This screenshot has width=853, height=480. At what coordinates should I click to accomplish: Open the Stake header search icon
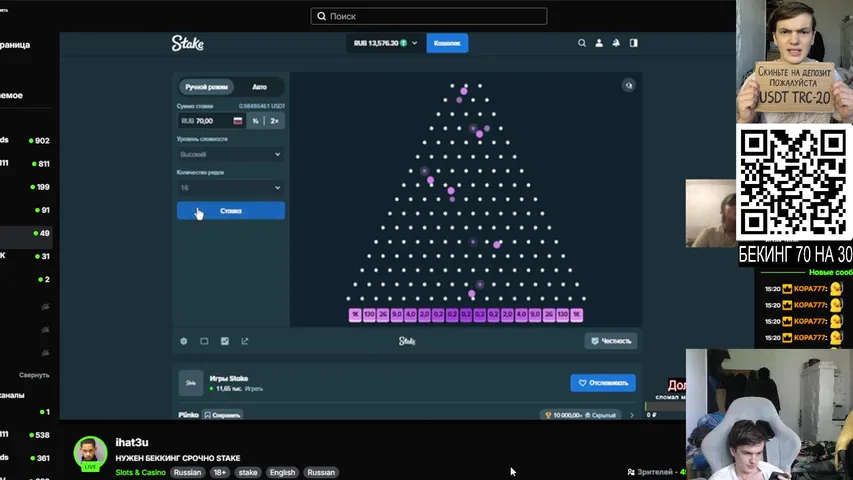pos(582,43)
